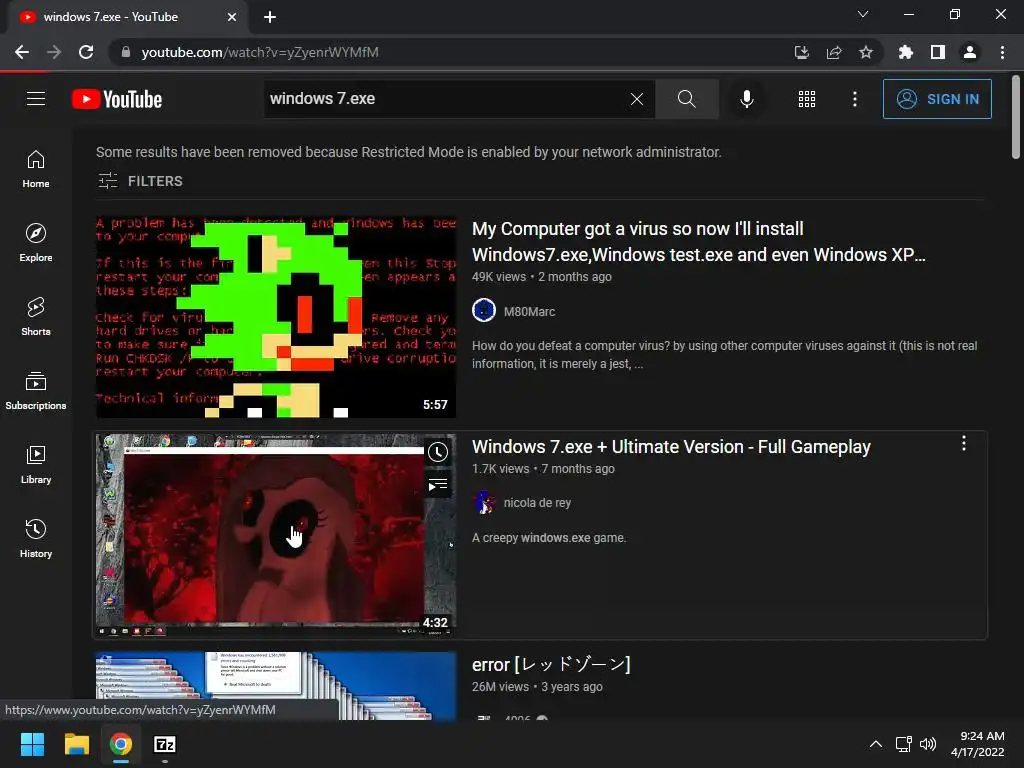Open 'My Computer got a virus' video title
1024x768 pixels.
pyautogui.click(x=699, y=242)
